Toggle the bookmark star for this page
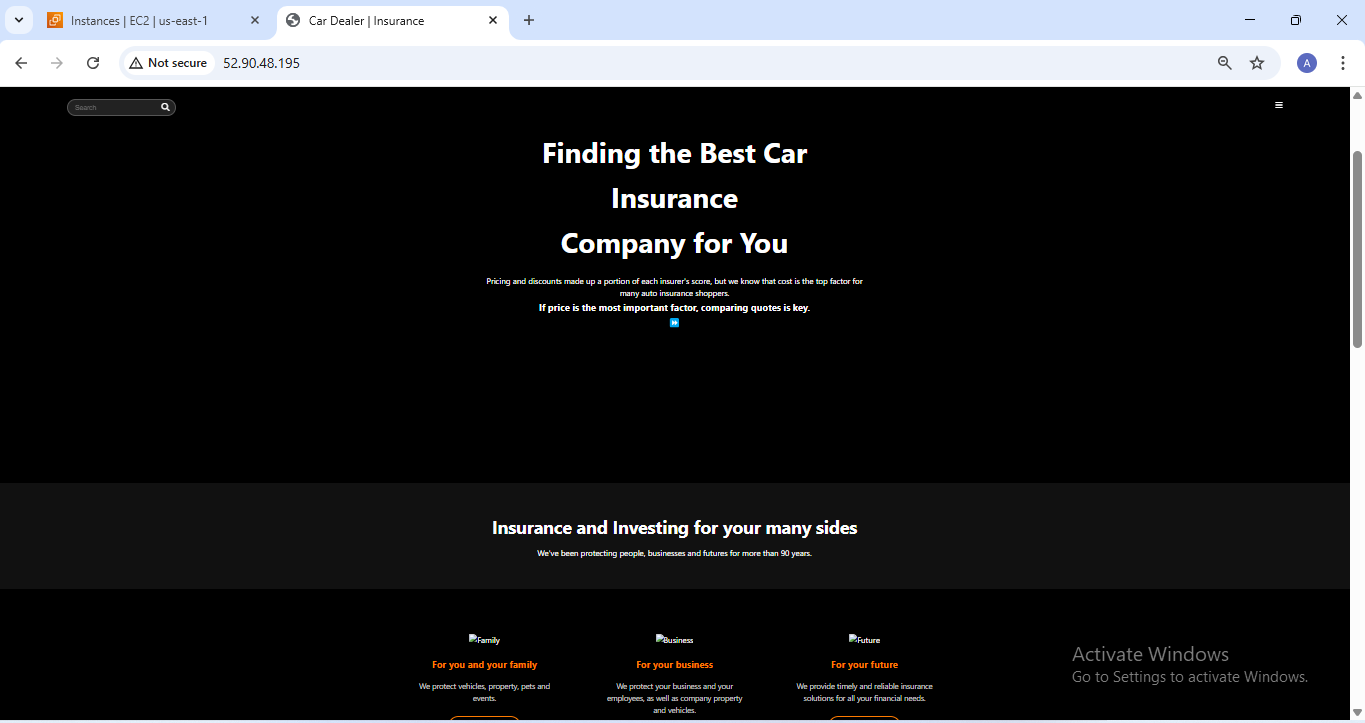The width and height of the screenshot is (1365, 723). click(x=1257, y=62)
